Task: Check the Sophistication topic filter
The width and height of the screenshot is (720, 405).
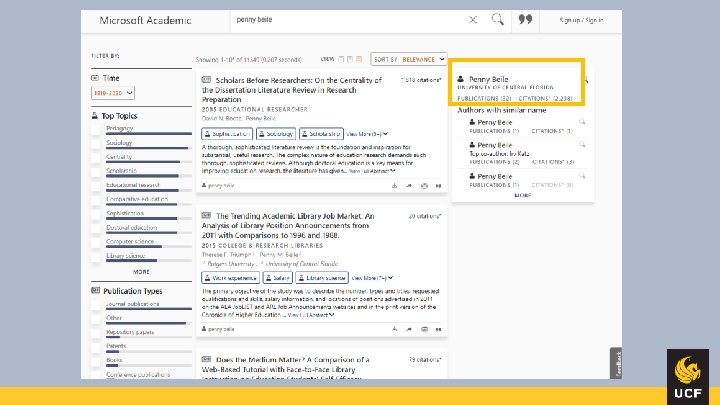Action: [96, 215]
